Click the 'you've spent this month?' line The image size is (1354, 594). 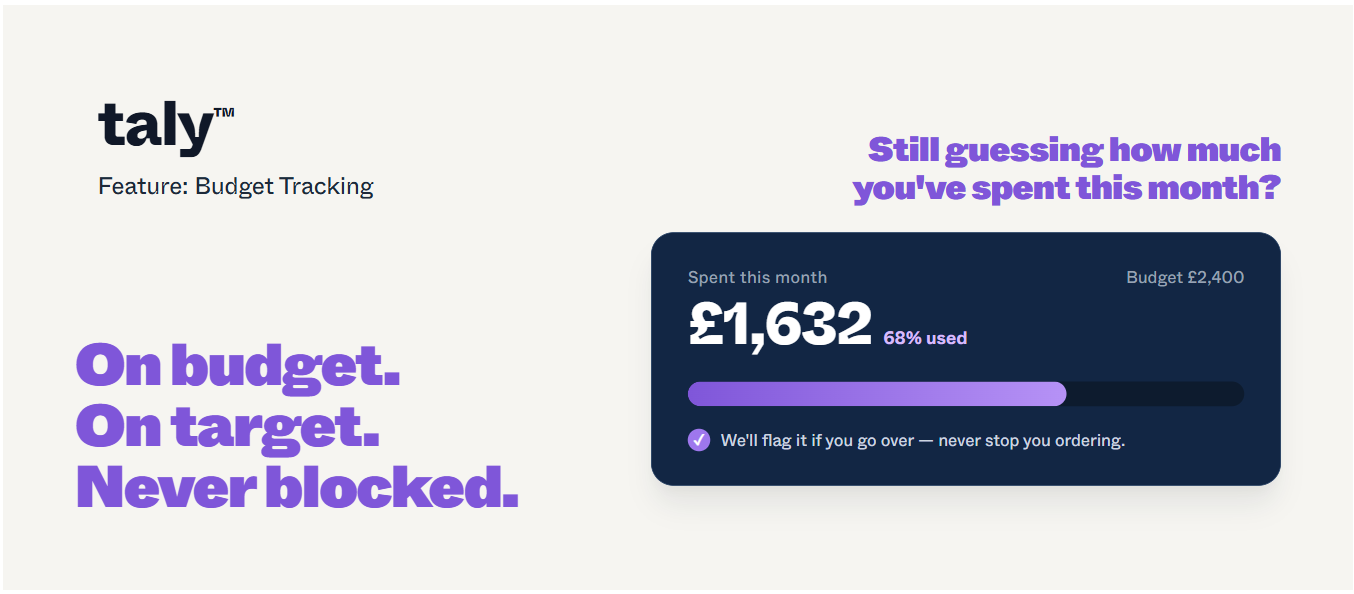1066,188
